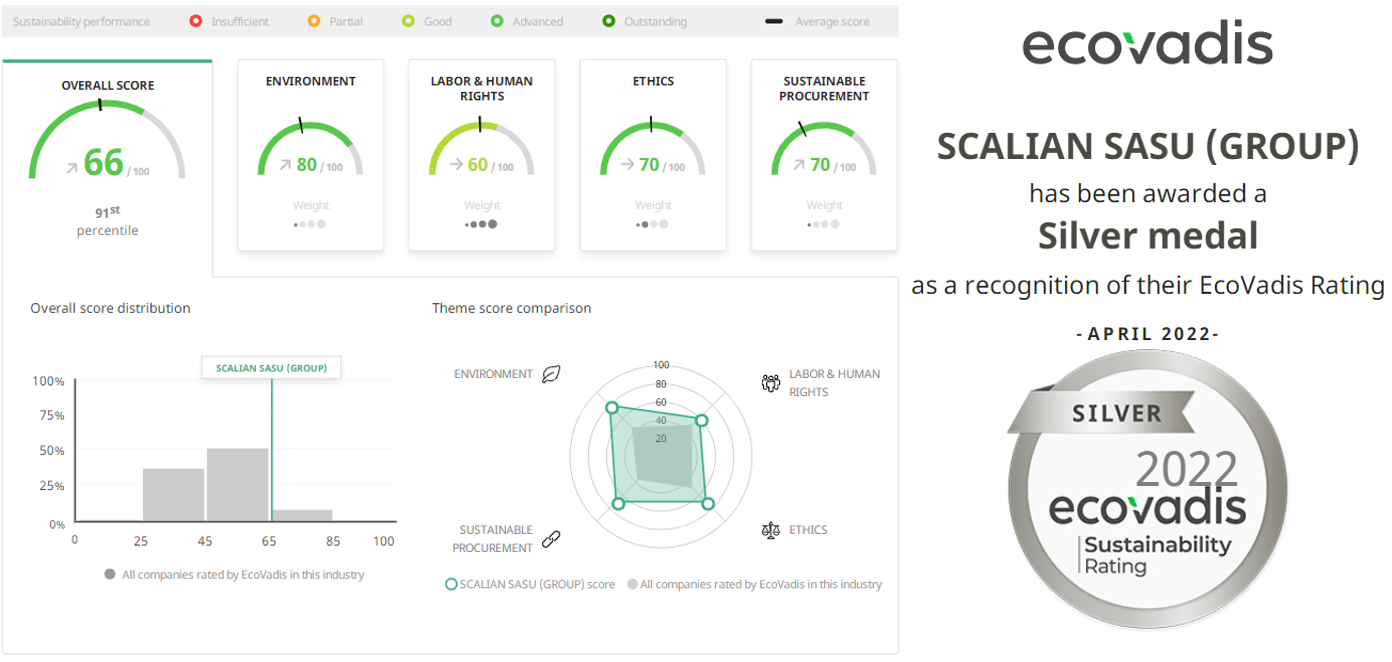The image size is (1392, 662).
Task: Click the 65 x-axis label on histogram
Action: tap(269, 541)
